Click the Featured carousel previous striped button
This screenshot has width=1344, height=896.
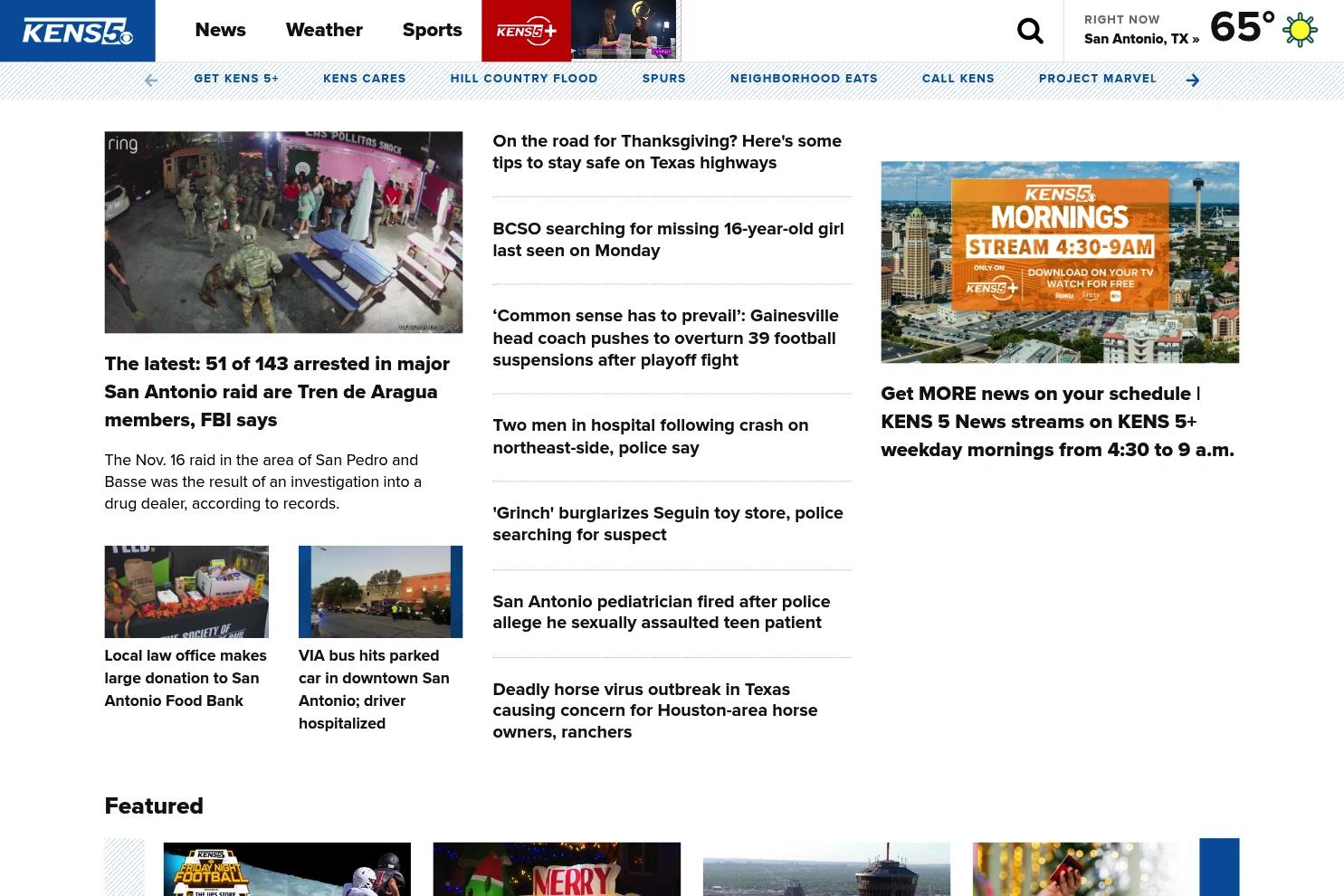[124, 867]
